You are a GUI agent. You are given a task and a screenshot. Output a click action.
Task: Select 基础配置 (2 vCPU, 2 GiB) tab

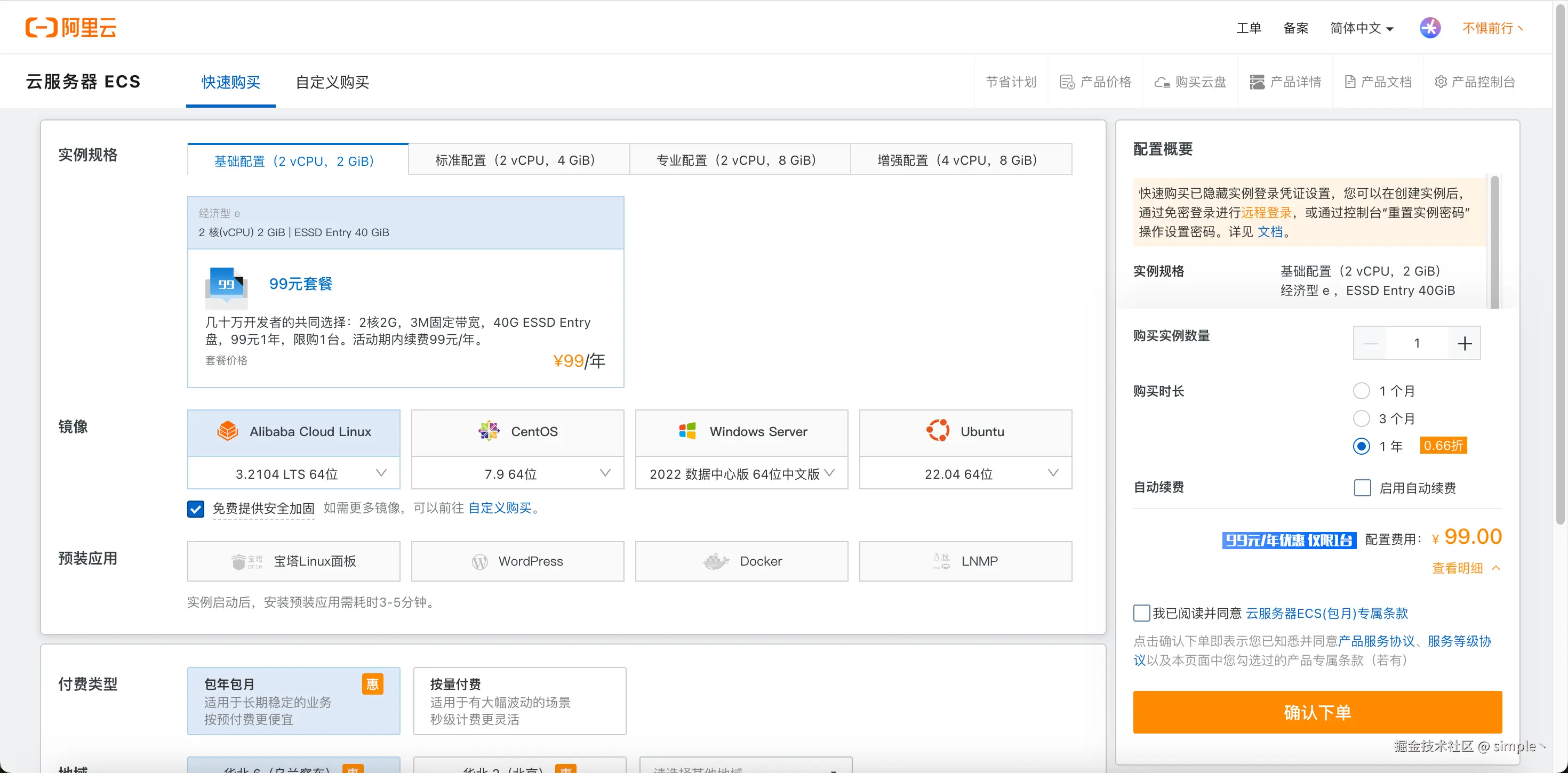tap(298, 160)
